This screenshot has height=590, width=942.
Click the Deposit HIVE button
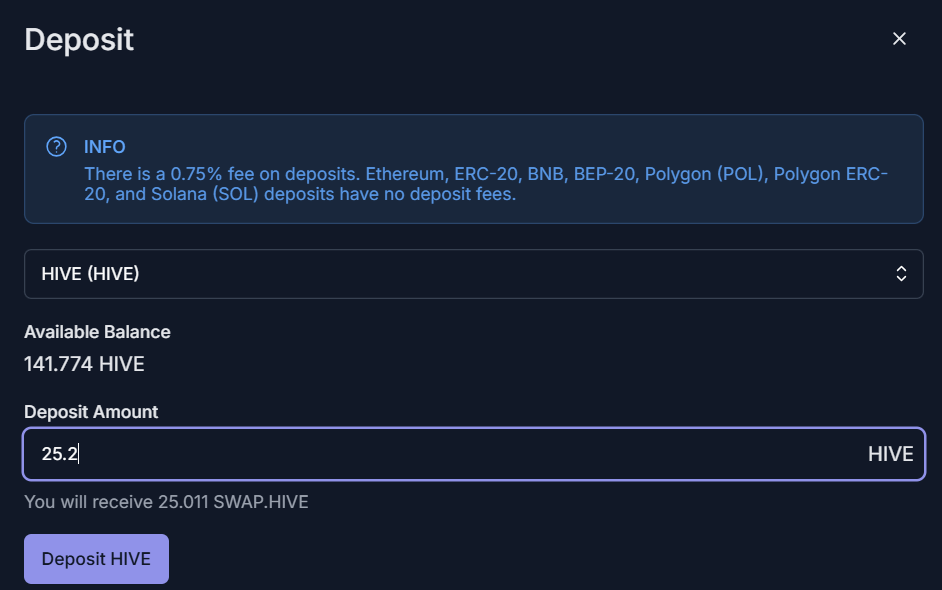pos(96,559)
